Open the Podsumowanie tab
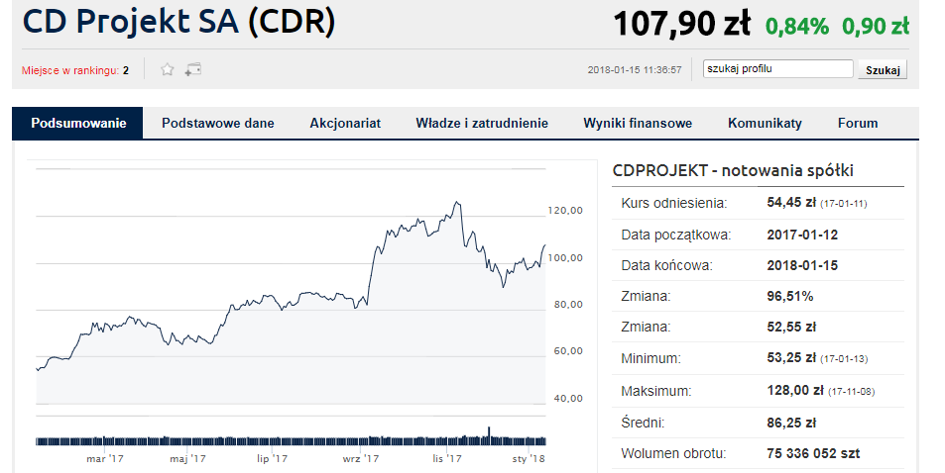Screen dimensions: 945x473 (x=79, y=124)
